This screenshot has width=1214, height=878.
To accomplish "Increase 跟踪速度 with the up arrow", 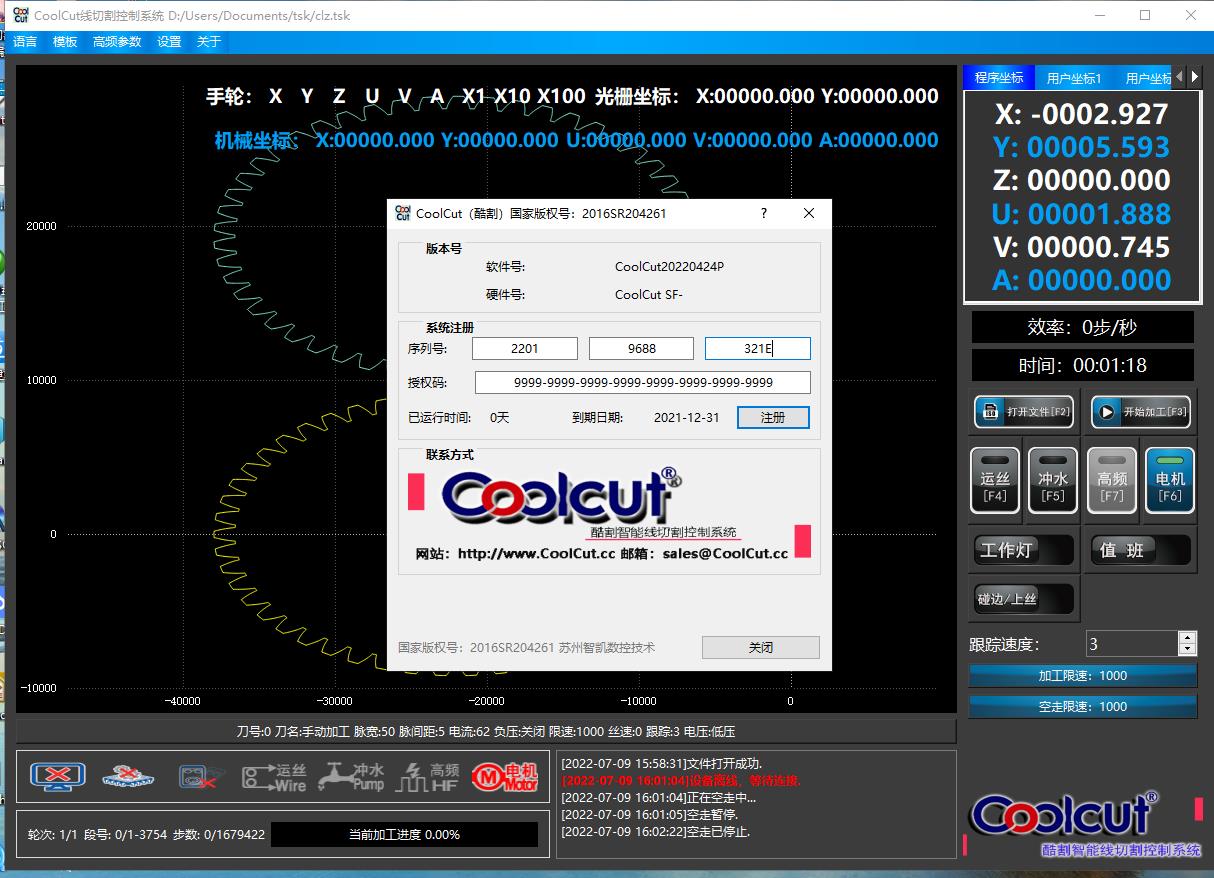I will pos(1187,637).
